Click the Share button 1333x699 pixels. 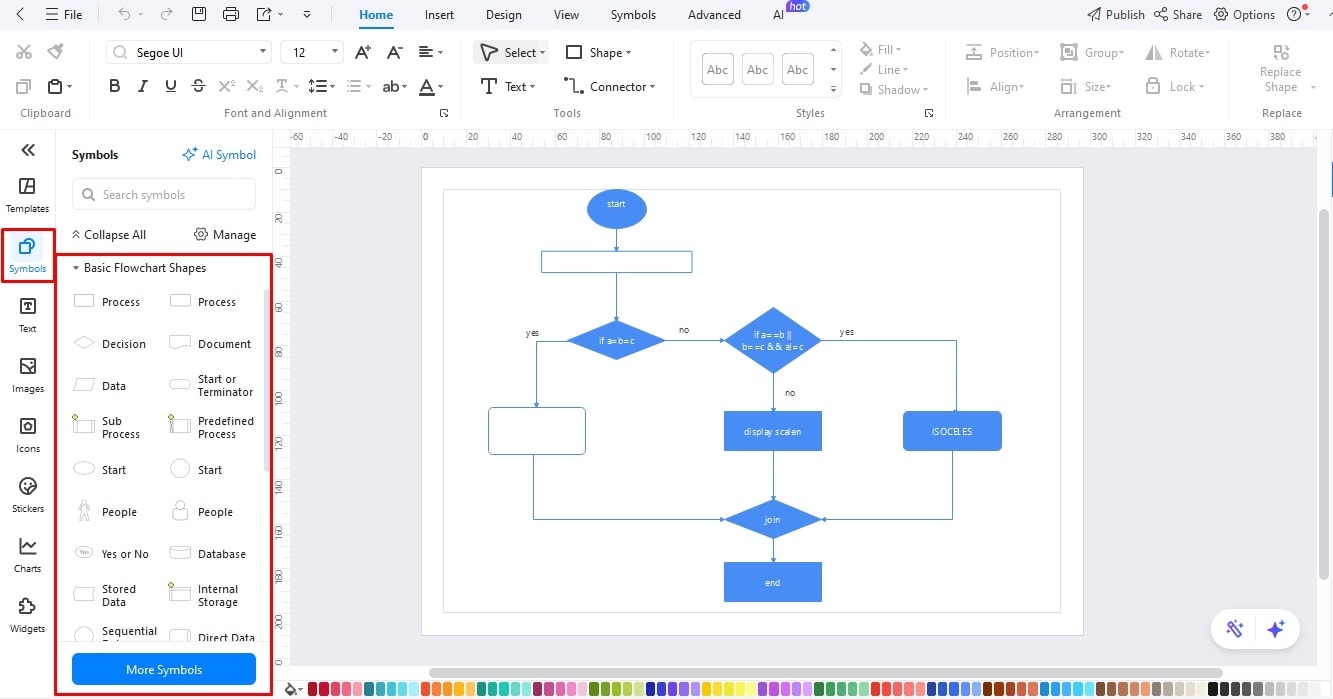point(1178,15)
